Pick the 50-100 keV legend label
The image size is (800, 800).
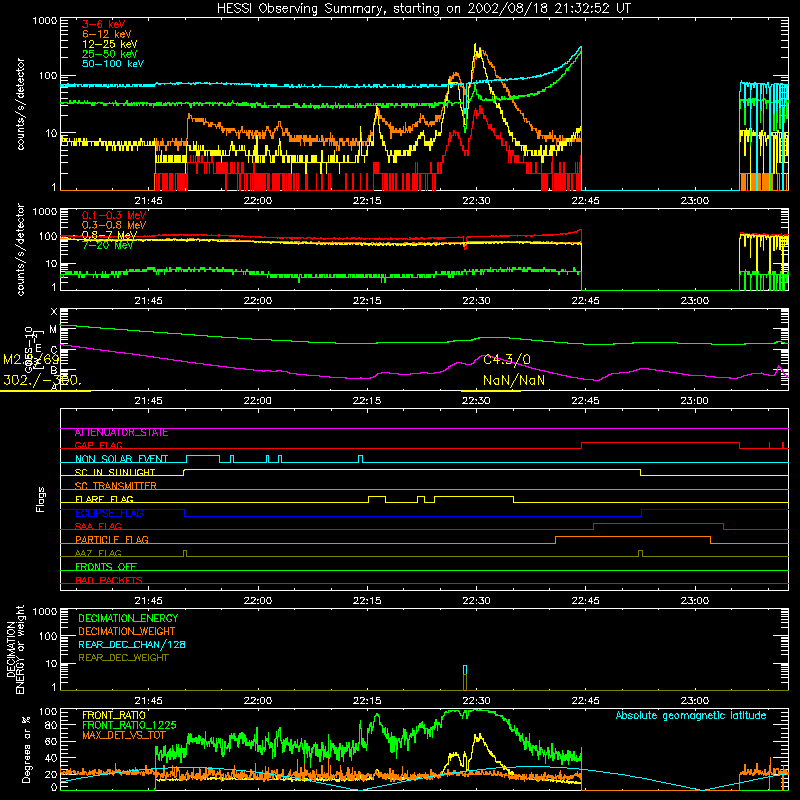pos(113,64)
